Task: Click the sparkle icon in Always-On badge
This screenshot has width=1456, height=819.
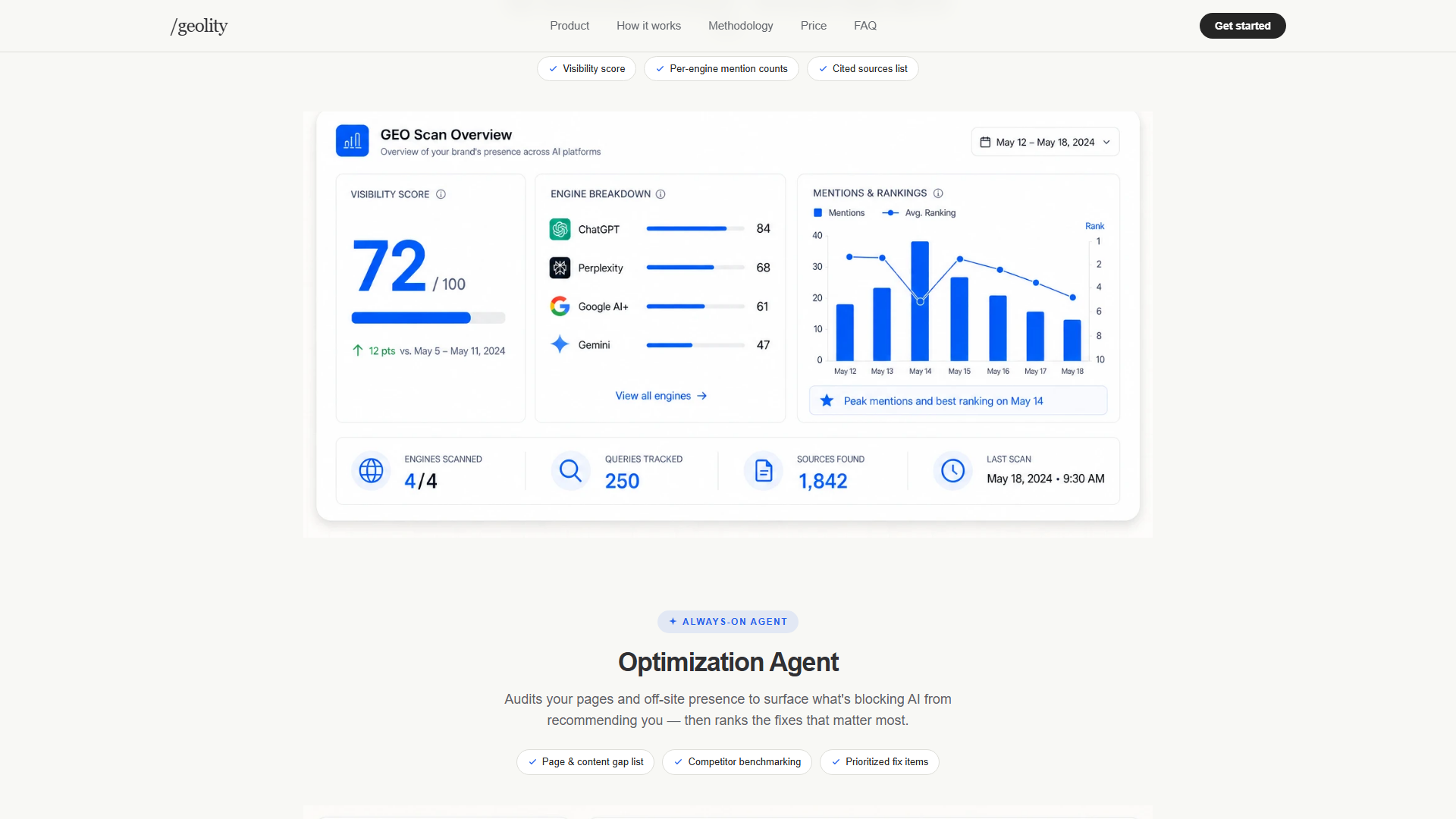Action: 673,622
